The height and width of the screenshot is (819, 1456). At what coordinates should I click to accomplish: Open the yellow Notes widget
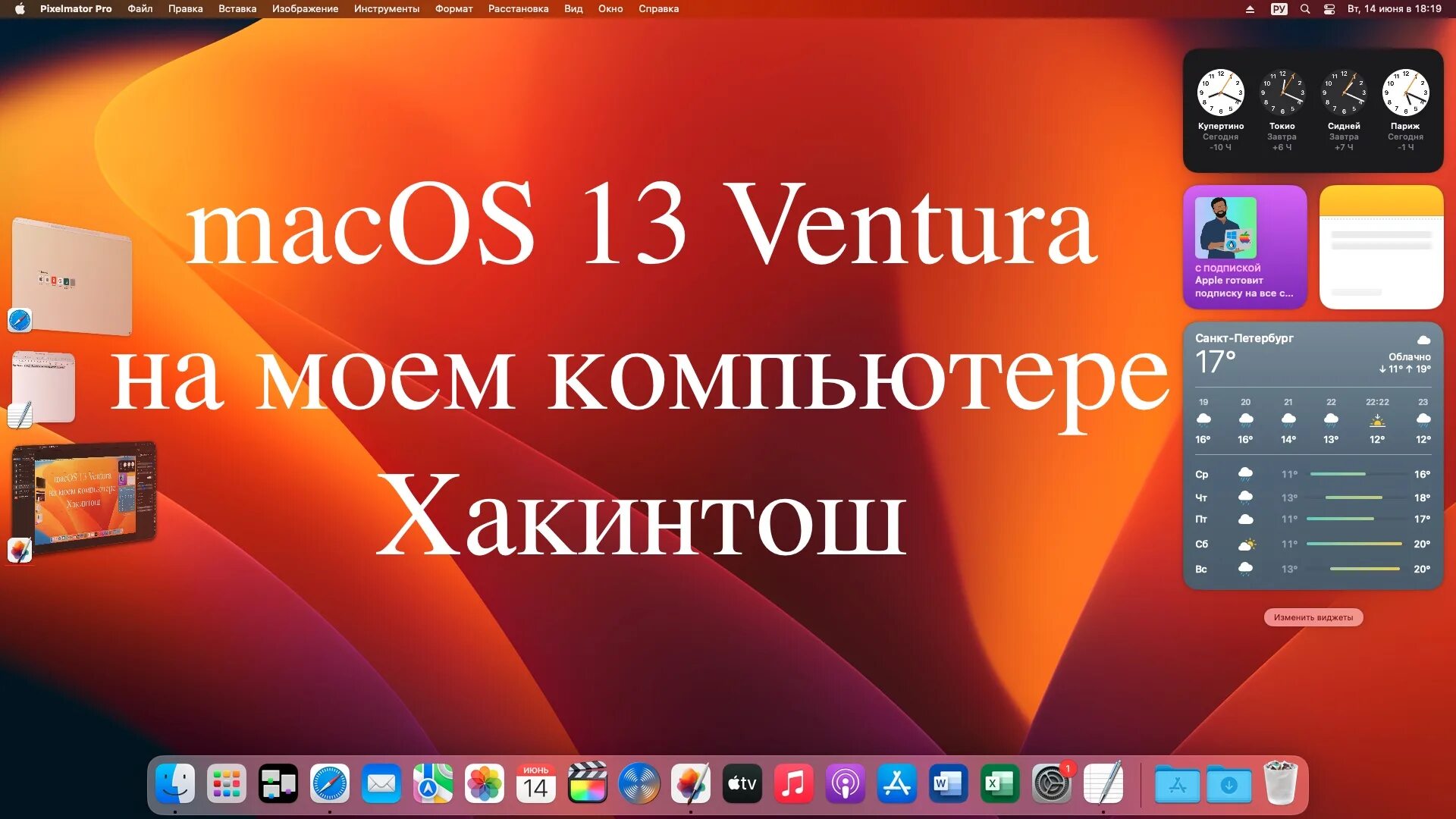[1382, 247]
